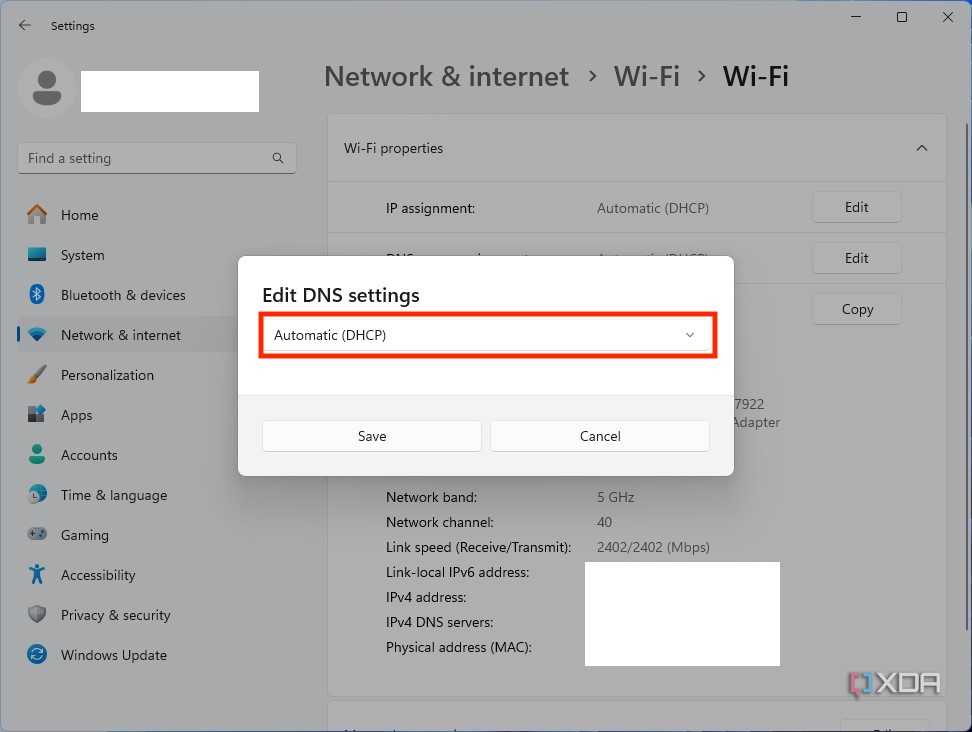Image resolution: width=972 pixels, height=732 pixels.
Task: Click the Time & language globe icon
Action: click(37, 495)
